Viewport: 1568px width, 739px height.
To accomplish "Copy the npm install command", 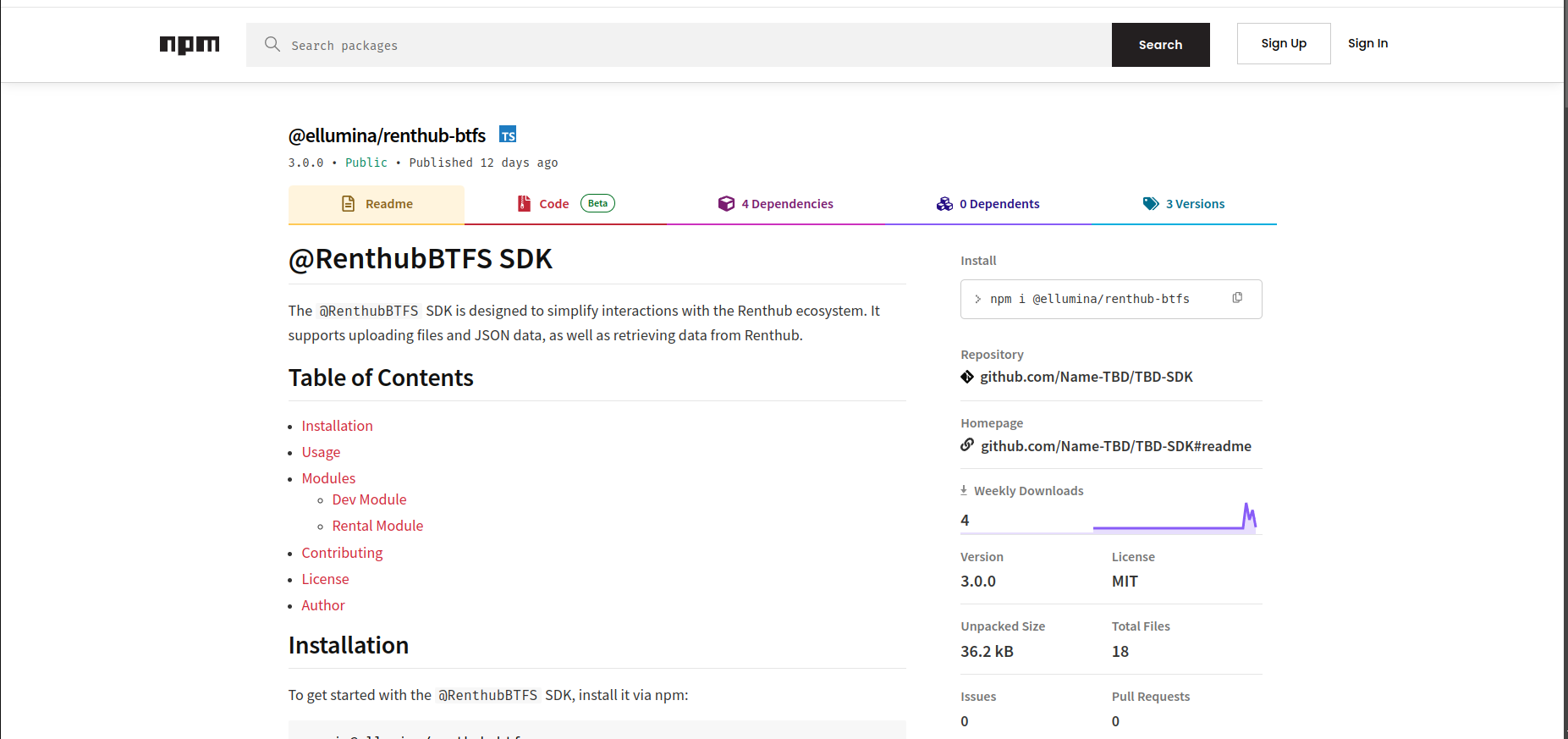I will [1237, 298].
